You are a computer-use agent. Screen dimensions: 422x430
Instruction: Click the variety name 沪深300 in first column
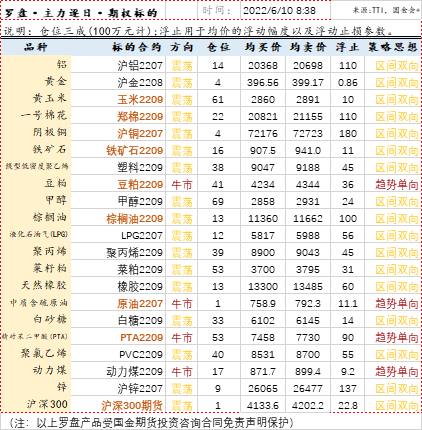[x=47, y=404]
